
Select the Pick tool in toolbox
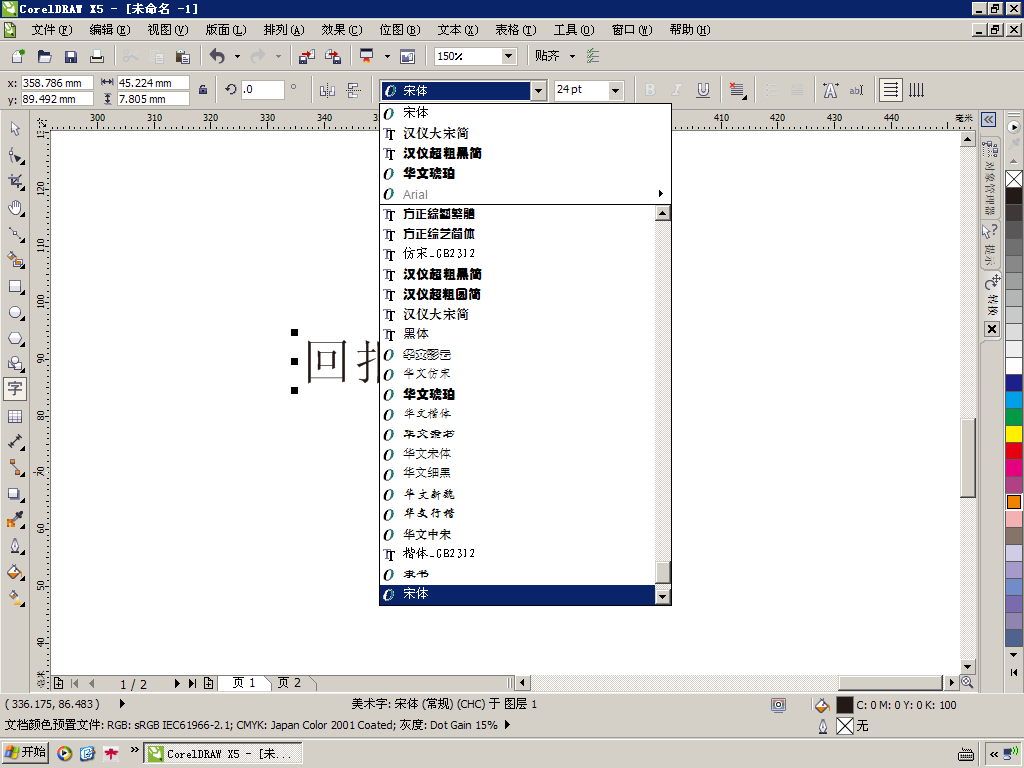tap(15, 129)
